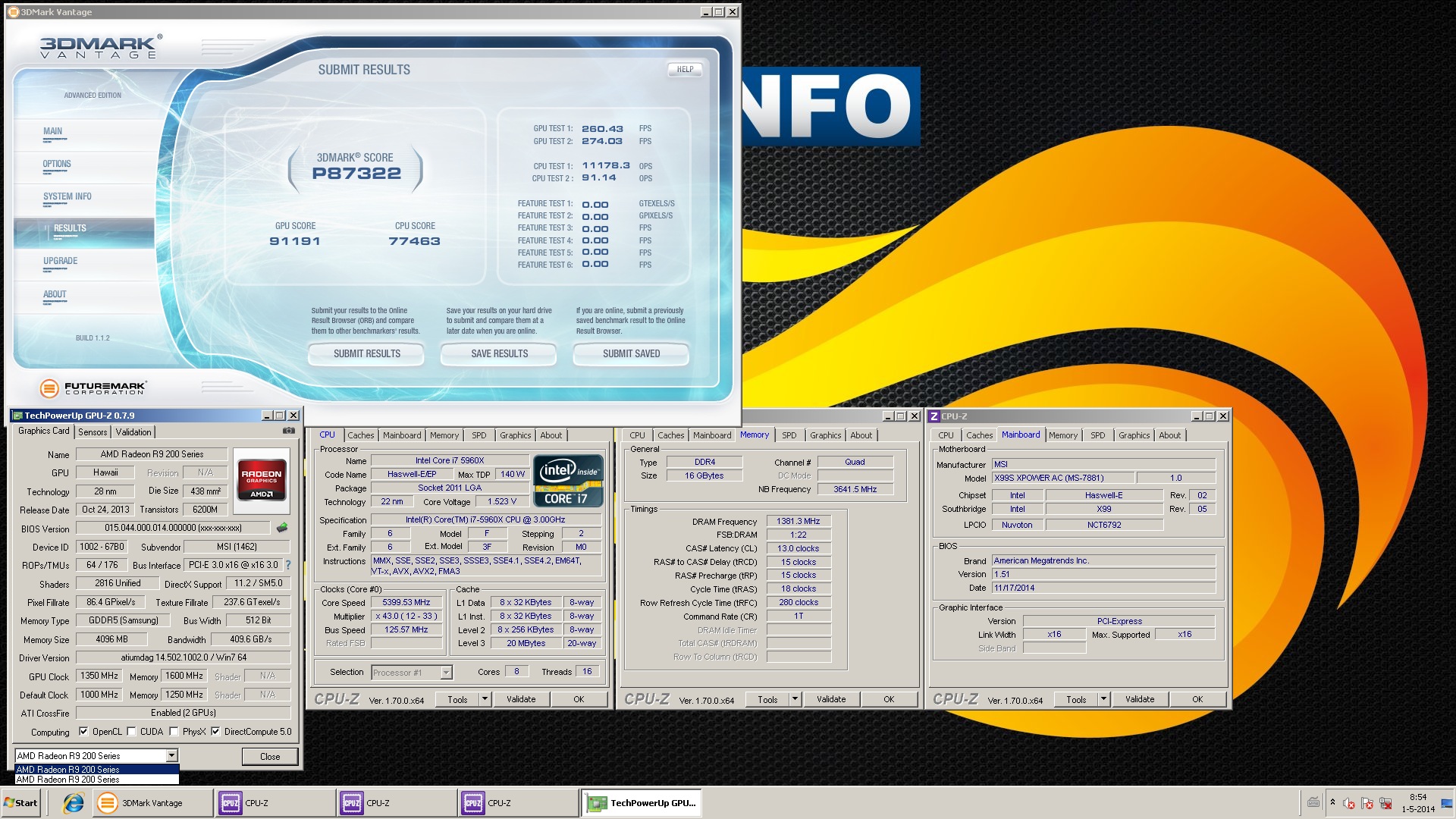This screenshot has width=1456, height=819.
Task: Click the Futuremark Corporation logo
Action: pyautogui.click(x=93, y=388)
